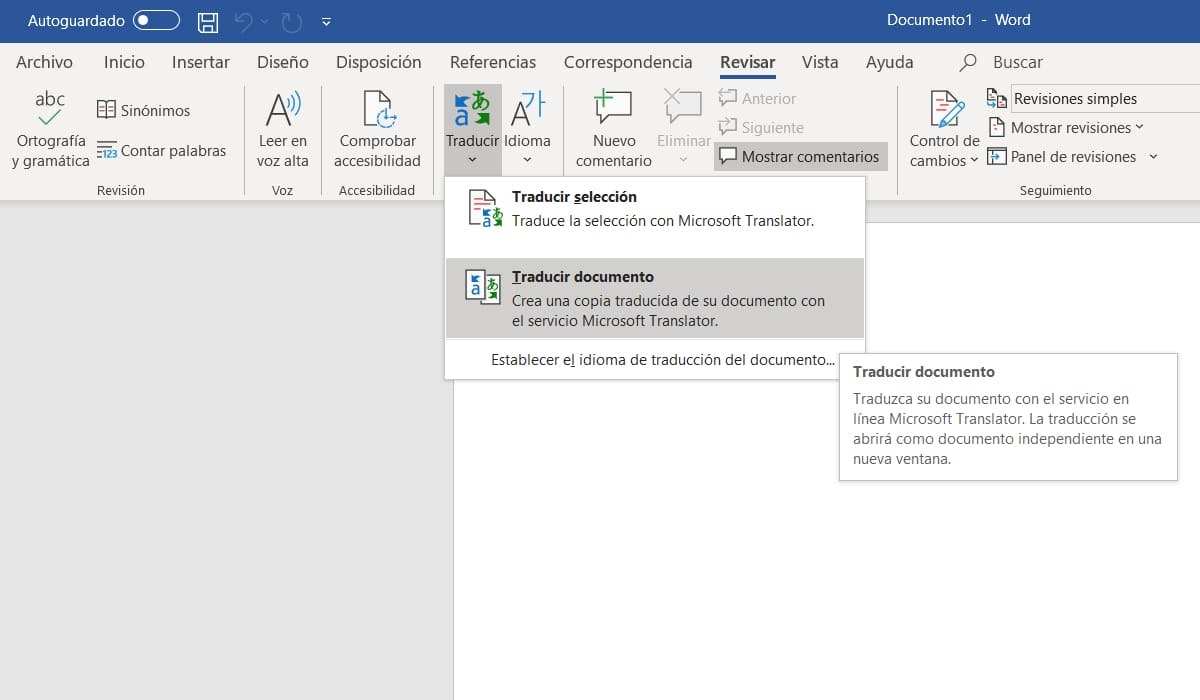Click the Redo arrow icon
Viewport: 1200px width, 700px height.
(x=291, y=21)
